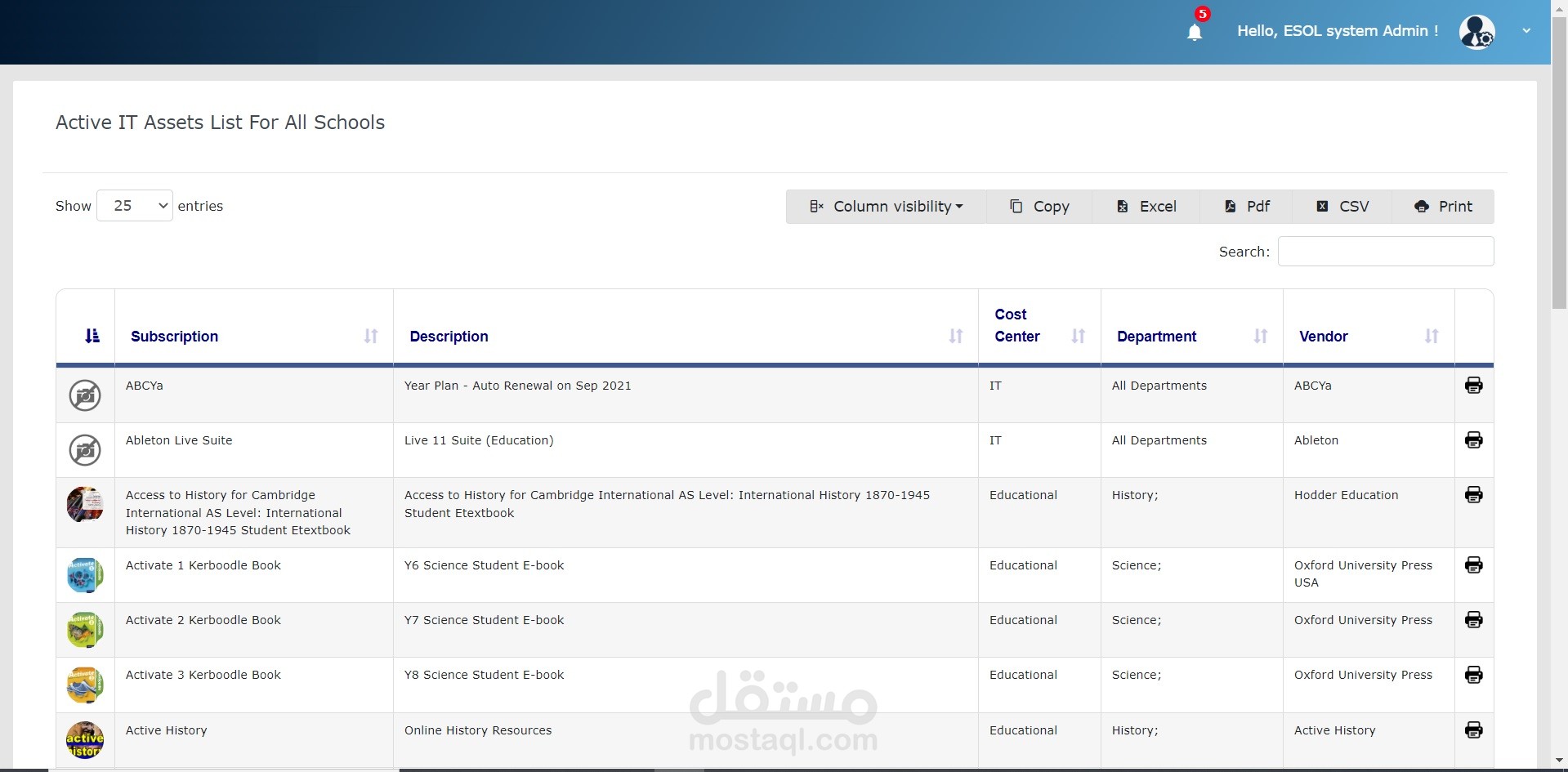Click the Activate 2 Kerboodle Book name
This screenshot has width=1568, height=772.
point(203,620)
